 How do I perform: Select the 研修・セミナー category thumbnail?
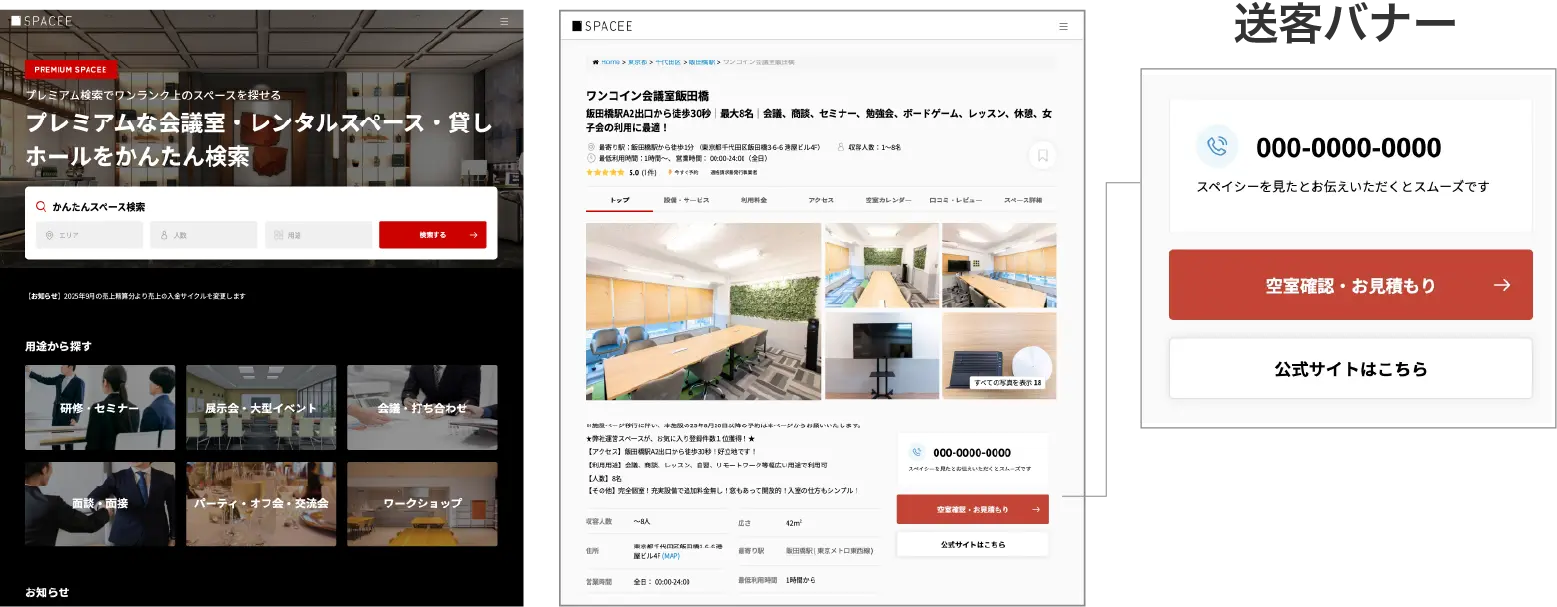pyautogui.click(x=100, y=407)
